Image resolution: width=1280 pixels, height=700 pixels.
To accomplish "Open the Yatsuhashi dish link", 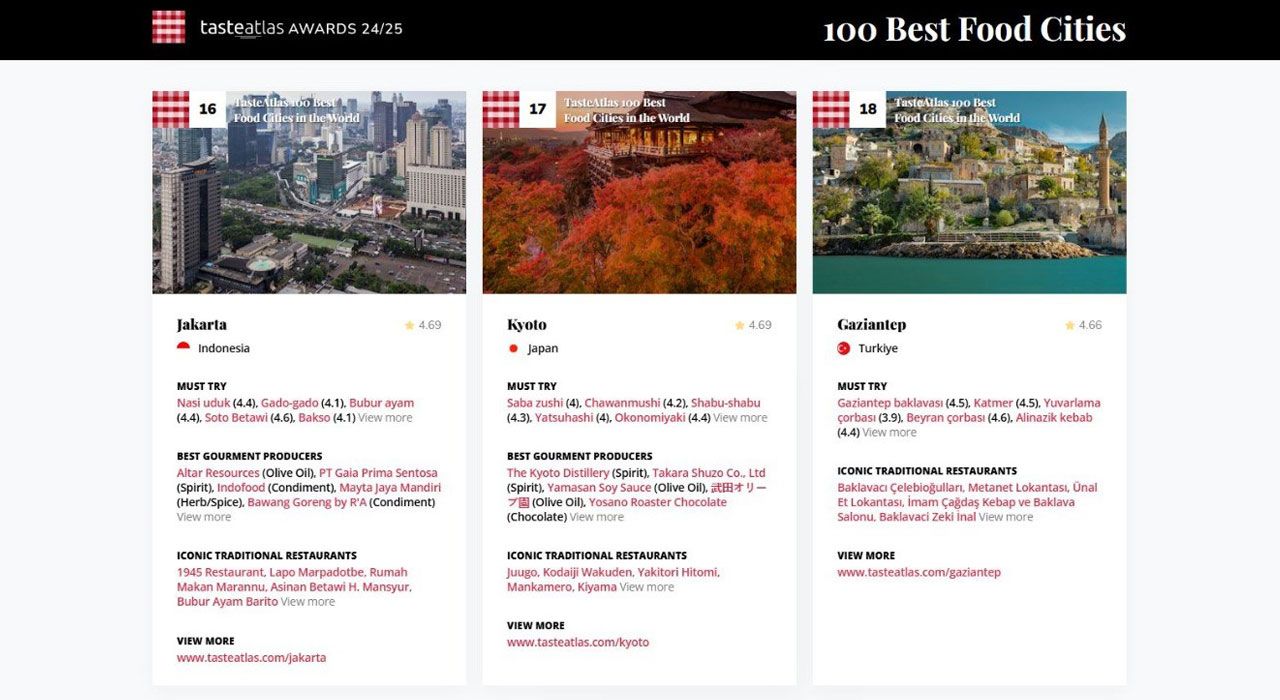I will tap(564, 418).
